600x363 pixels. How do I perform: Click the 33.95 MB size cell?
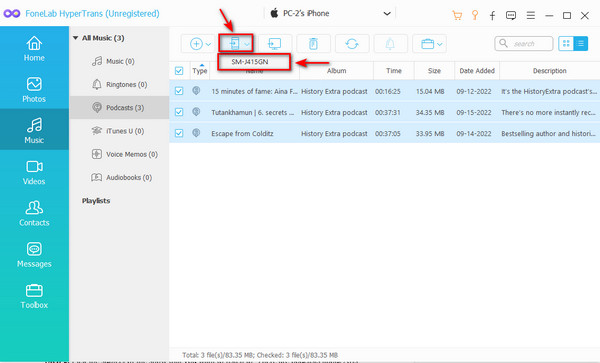[x=430, y=133]
